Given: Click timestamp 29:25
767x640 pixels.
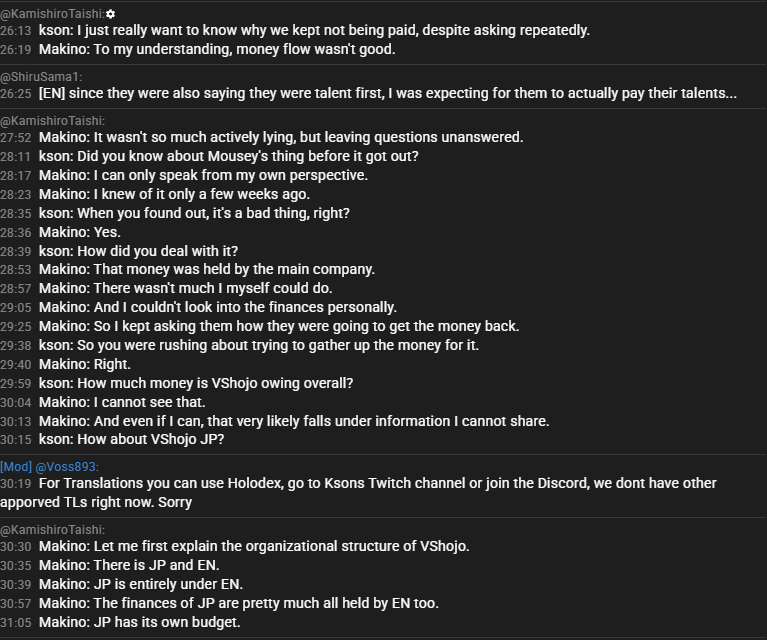Looking at the screenshot, I should (16, 326).
